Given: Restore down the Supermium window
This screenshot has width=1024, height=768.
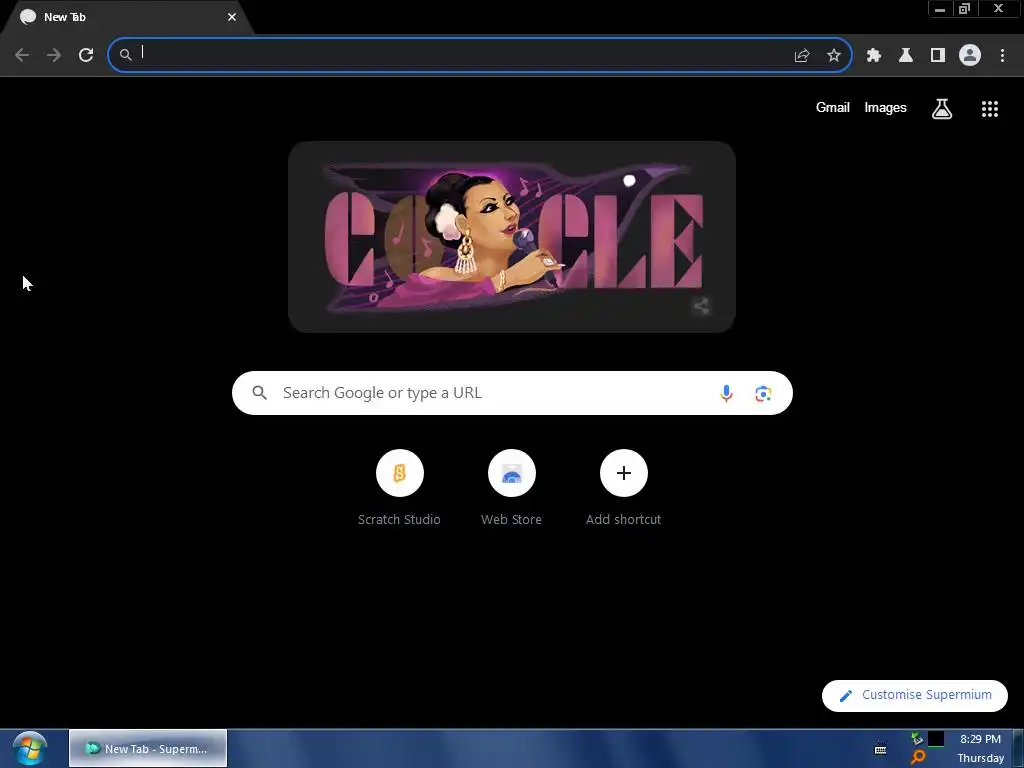Looking at the screenshot, I should [964, 9].
